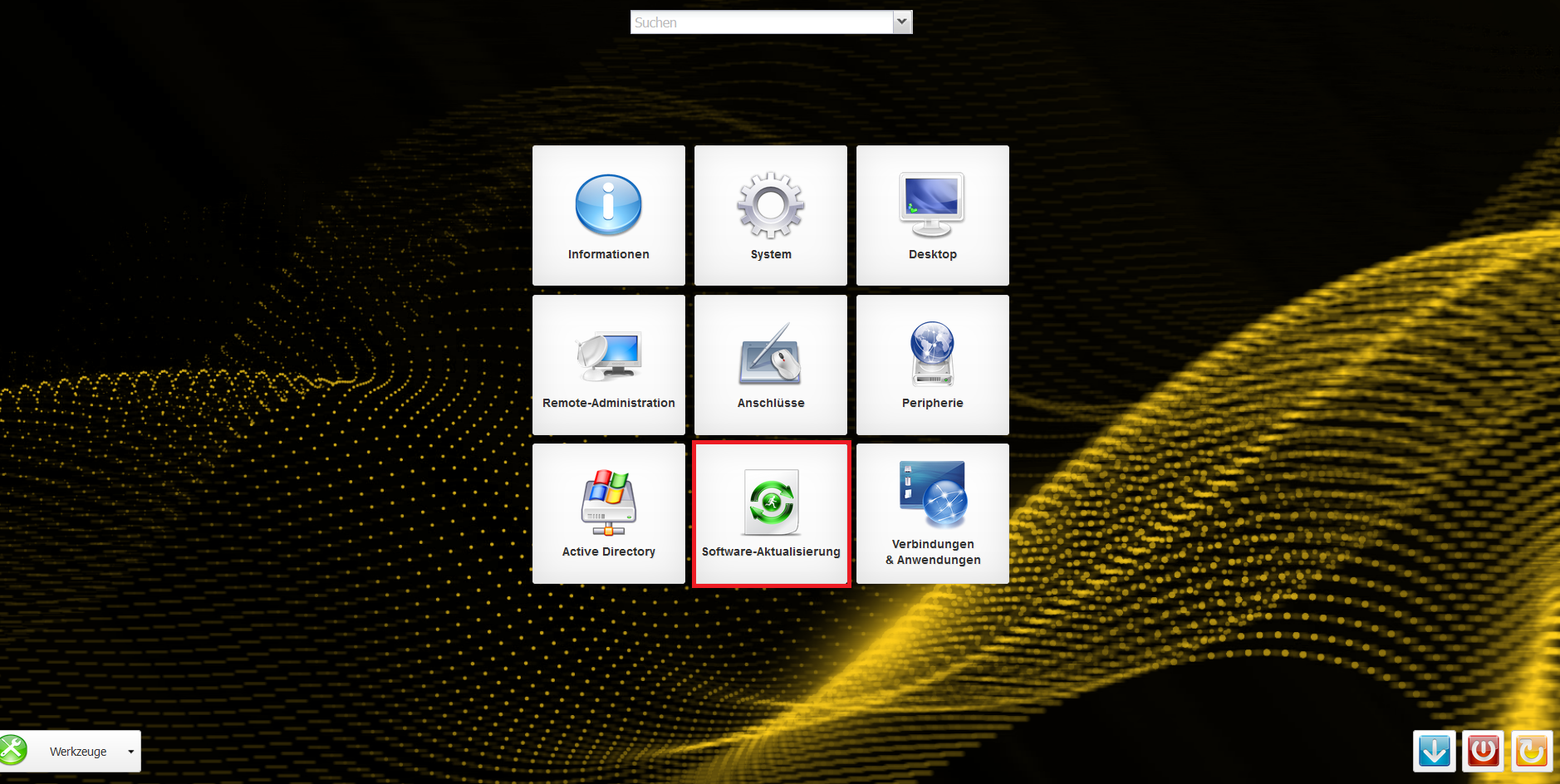The height and width of the screenshot is (784, 1560).
Task: Expand the Suchen search dropdown arrow
Action: click(x=902, y=22)
